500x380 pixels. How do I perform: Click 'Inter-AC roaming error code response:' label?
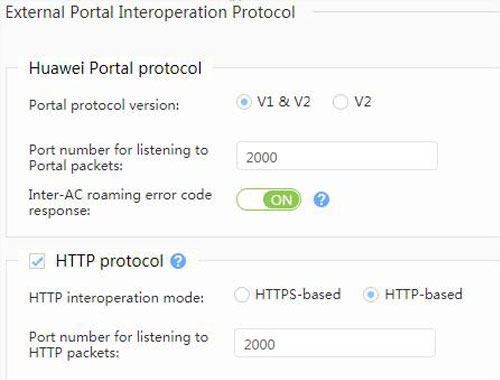click(x=120, y=202)
